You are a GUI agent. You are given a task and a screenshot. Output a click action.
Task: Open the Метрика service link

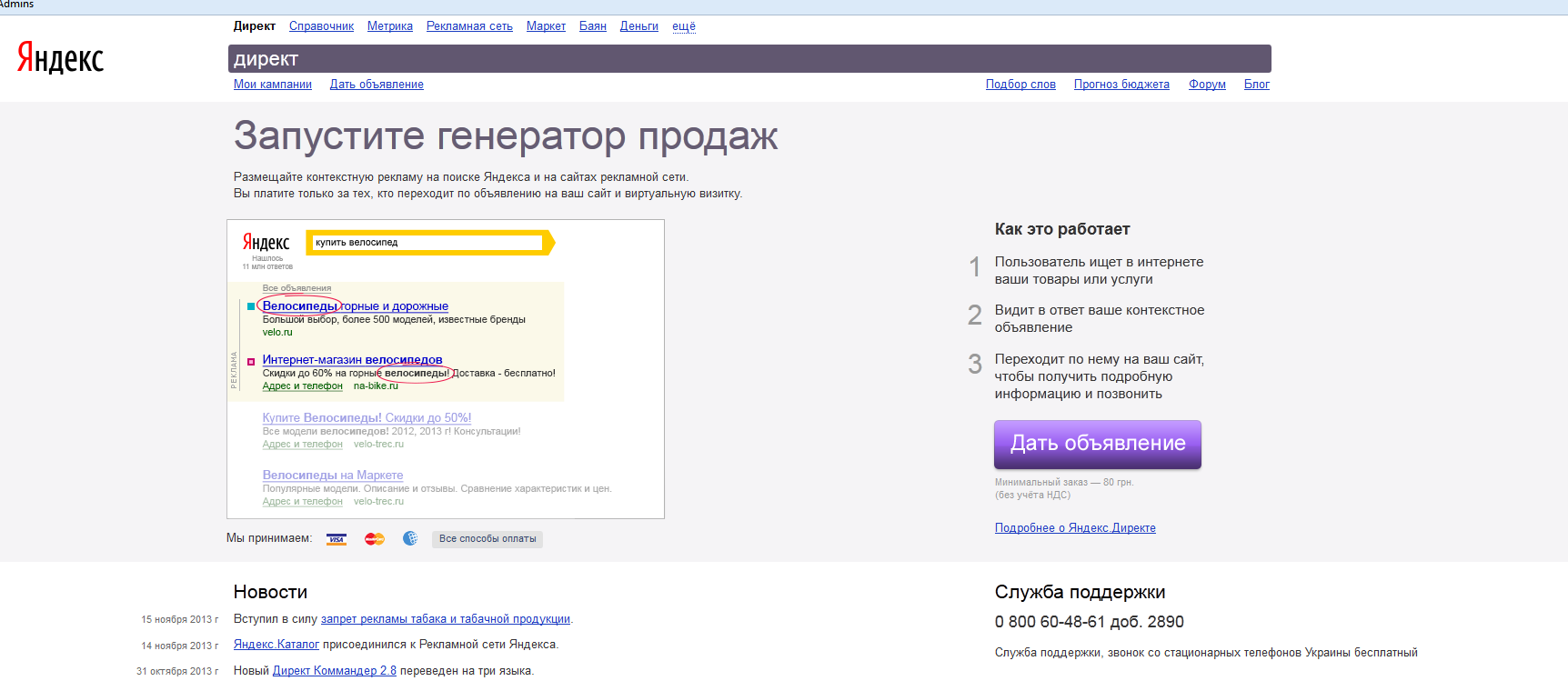click(390, 26)
